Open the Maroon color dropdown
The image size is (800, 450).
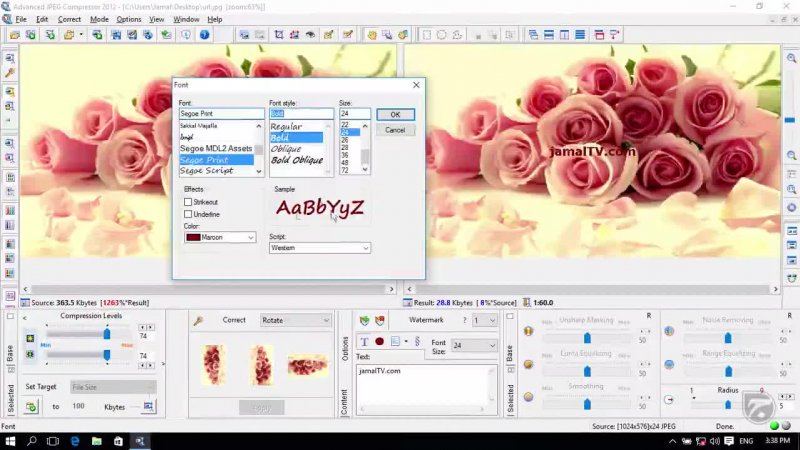[x=251, y=238]
